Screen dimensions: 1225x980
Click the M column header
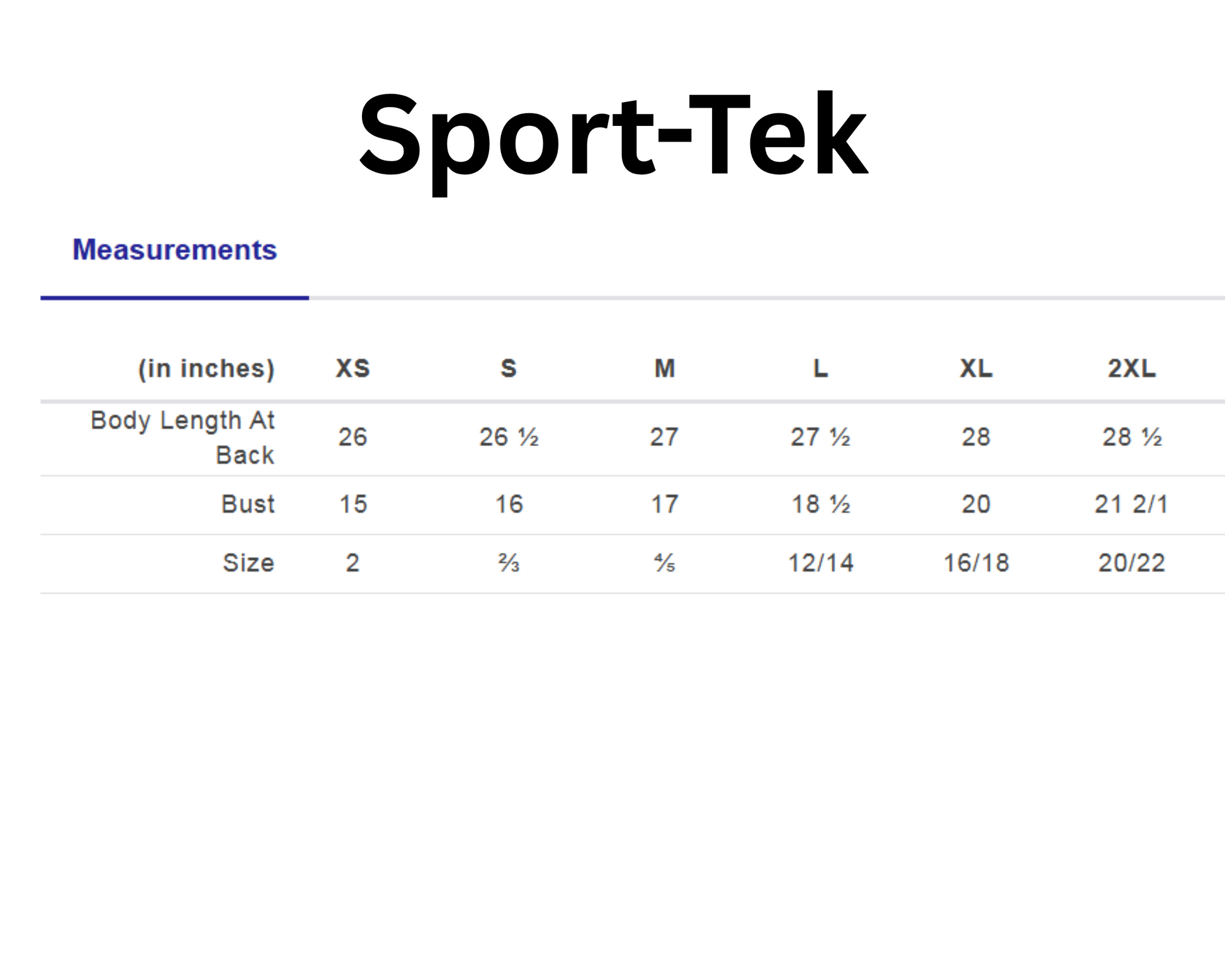click(665, 369)
